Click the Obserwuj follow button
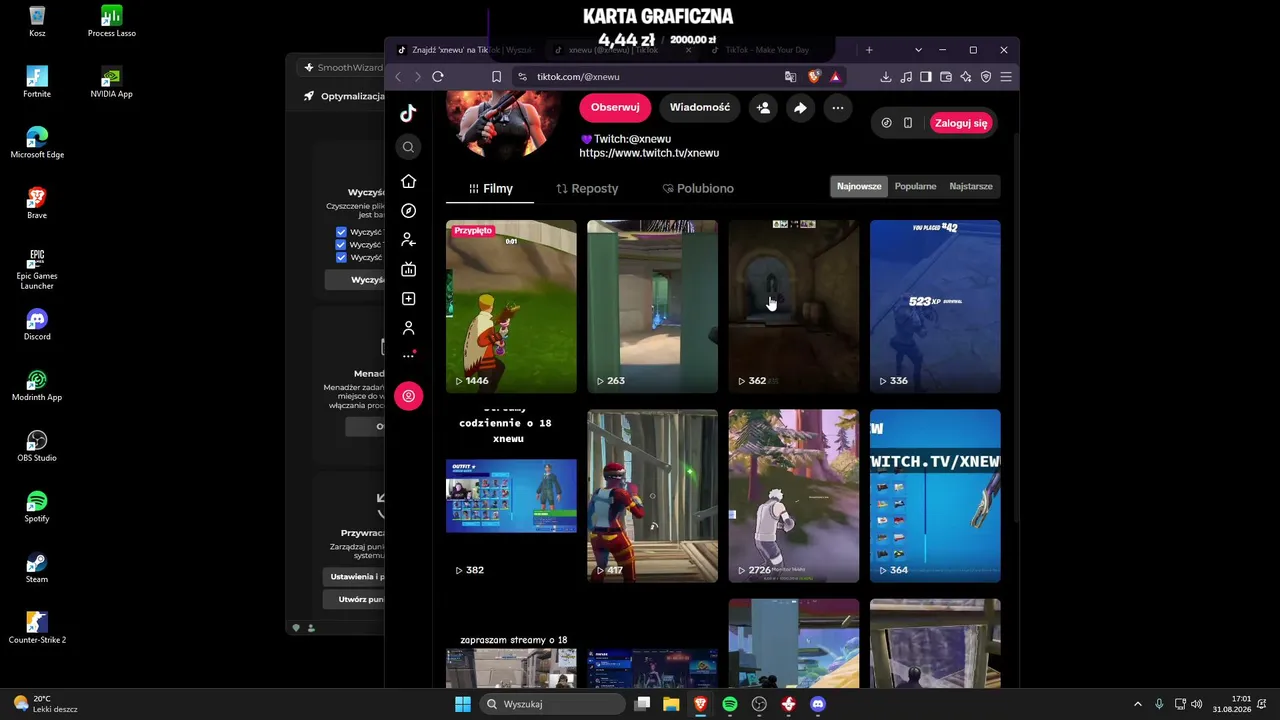The width and height of the screenshot is (1280, 720). point(615,108)
